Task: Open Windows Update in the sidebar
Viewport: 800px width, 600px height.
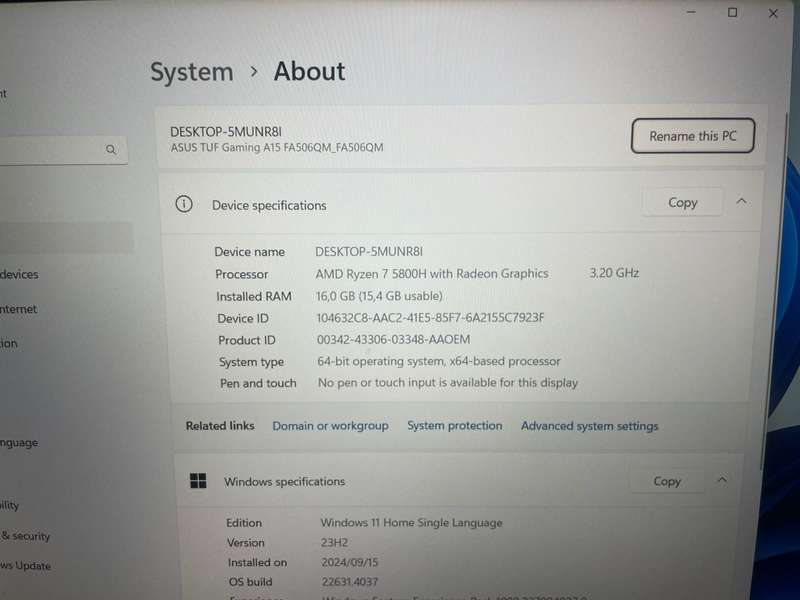Action: click(x=26, y=566)
